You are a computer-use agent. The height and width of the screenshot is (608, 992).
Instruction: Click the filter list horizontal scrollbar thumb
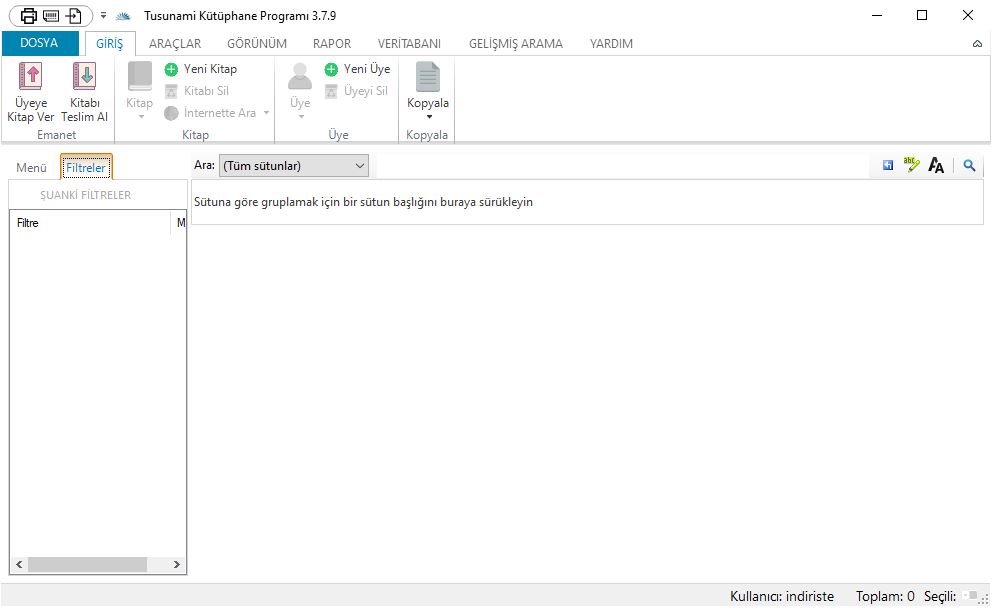click(x=87, y=564)
